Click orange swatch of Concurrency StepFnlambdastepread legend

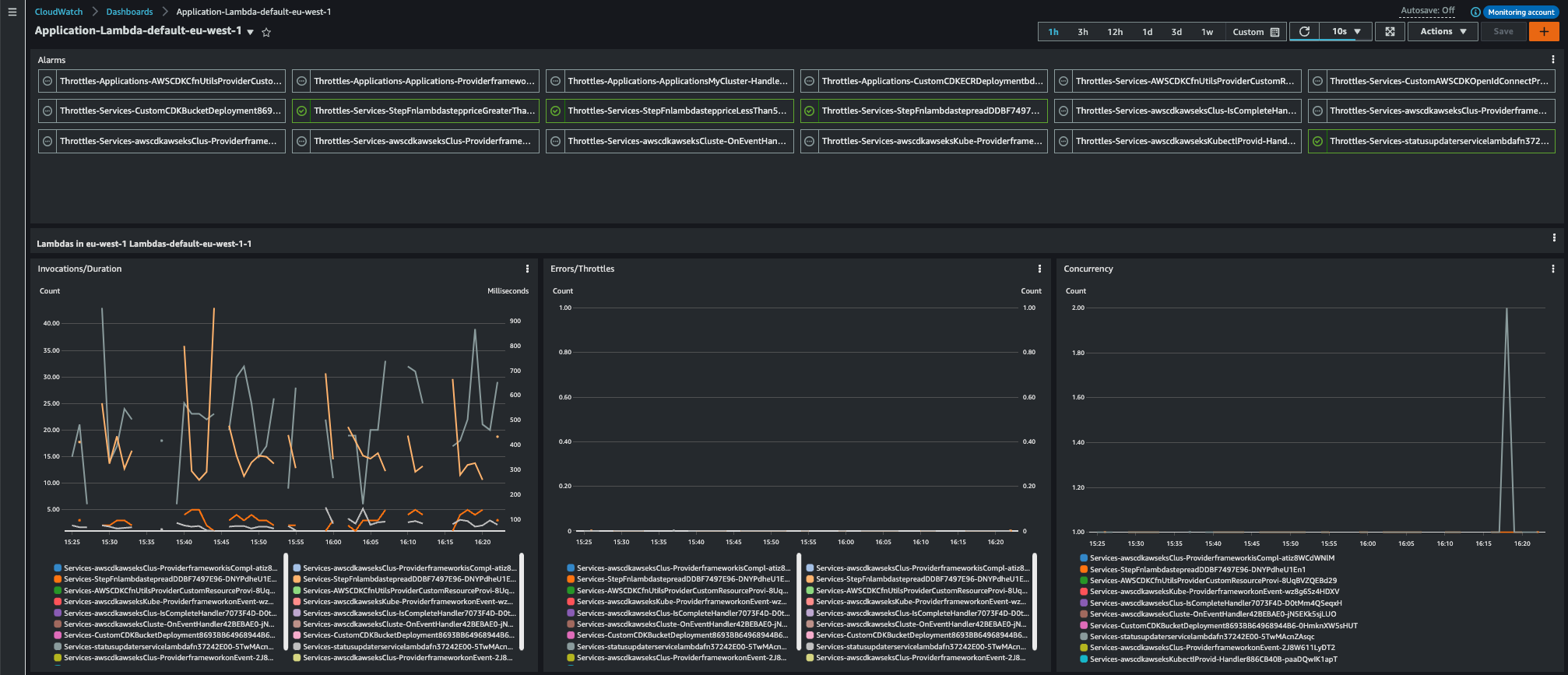tap(1084, 569)
